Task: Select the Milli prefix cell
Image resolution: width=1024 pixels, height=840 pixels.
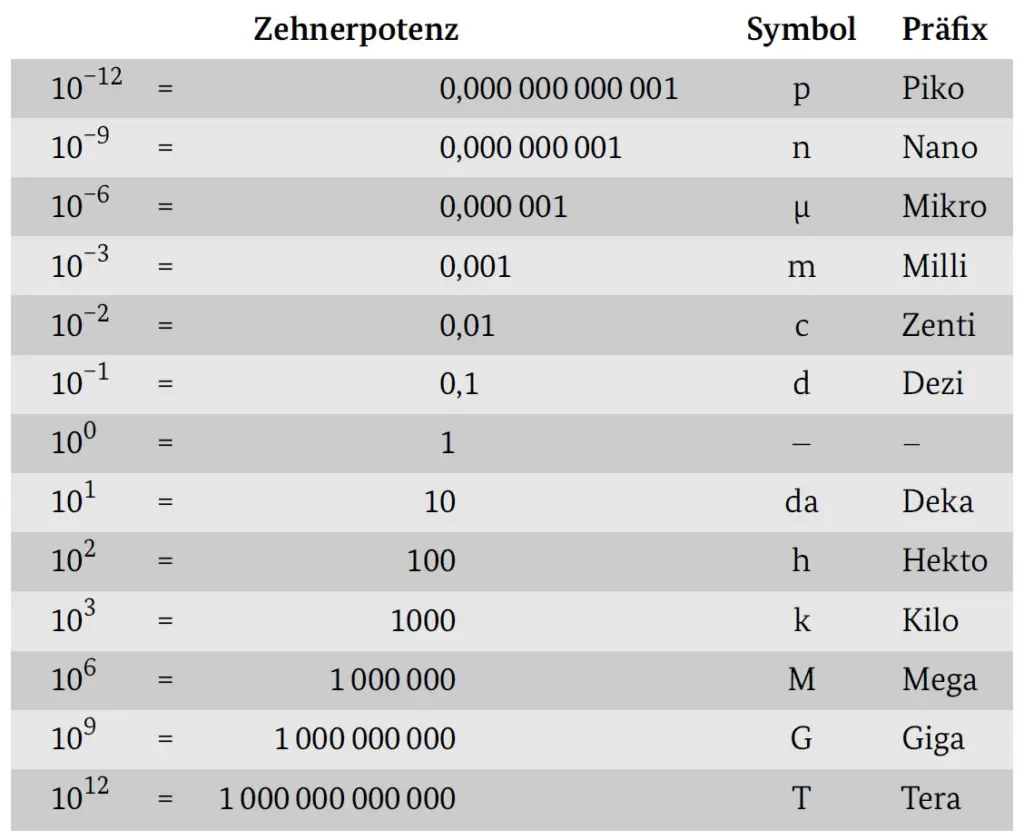Action: [934, 267]
